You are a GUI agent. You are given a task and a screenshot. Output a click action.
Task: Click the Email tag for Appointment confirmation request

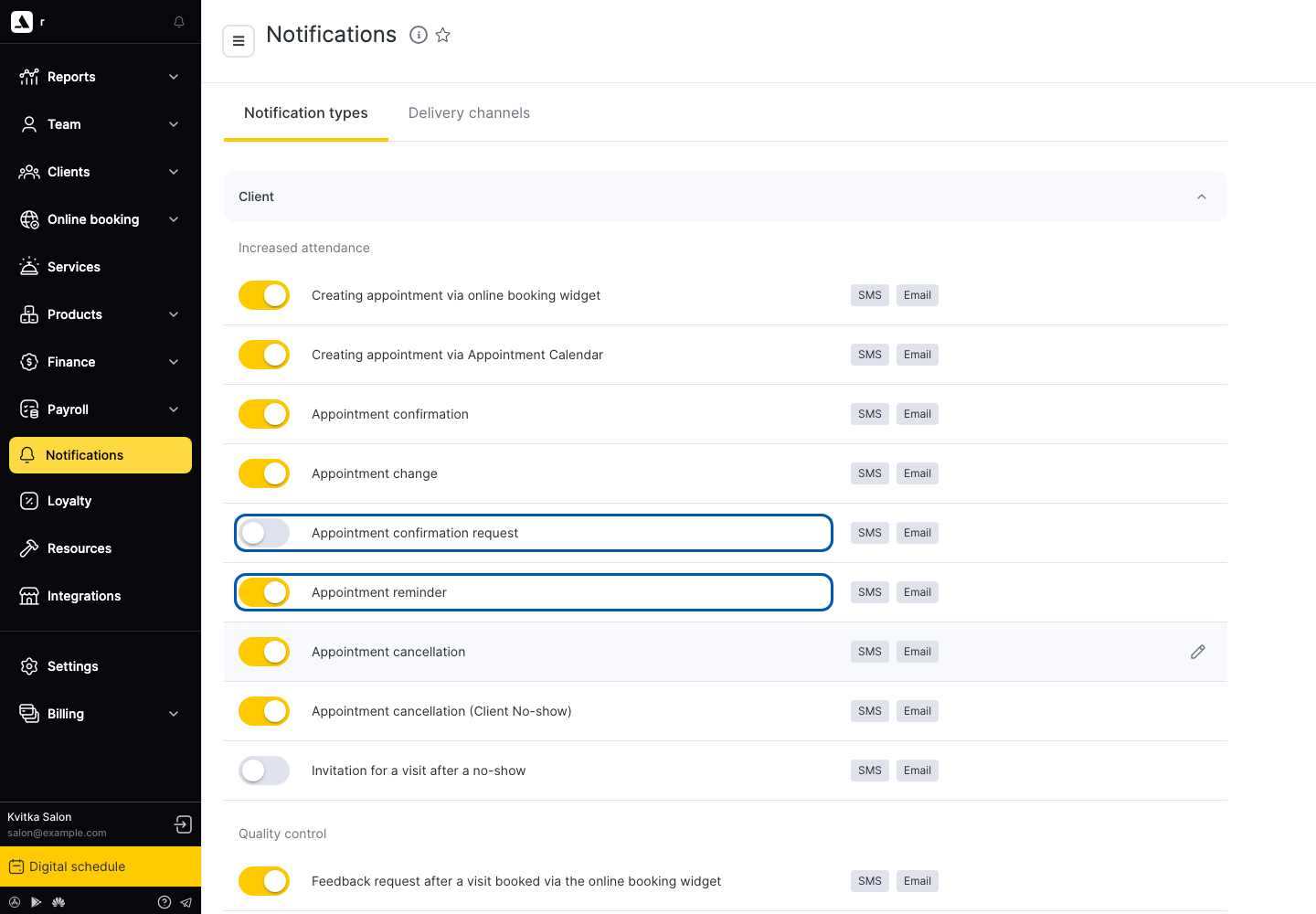918,533
